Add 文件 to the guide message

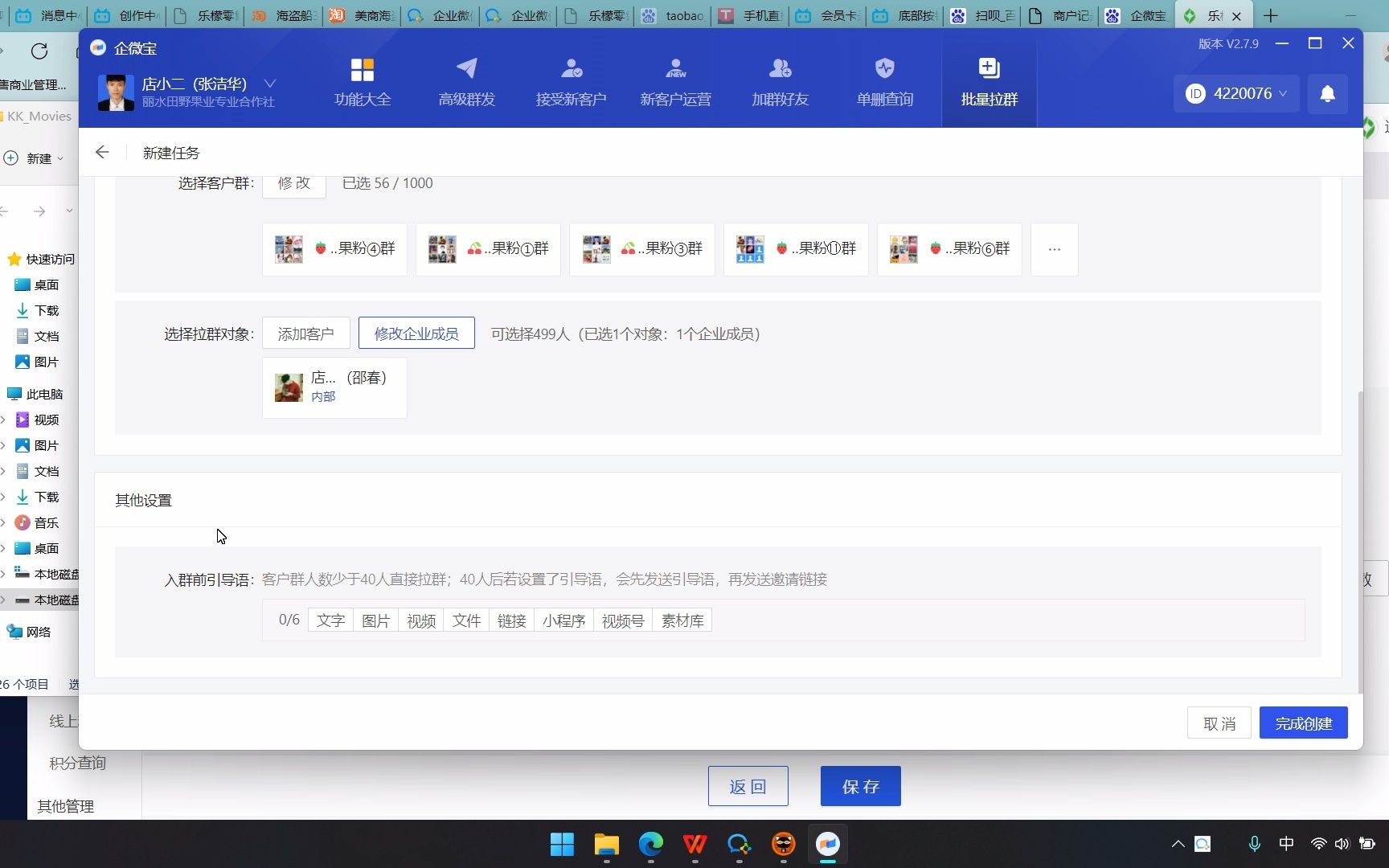point(466,620)
